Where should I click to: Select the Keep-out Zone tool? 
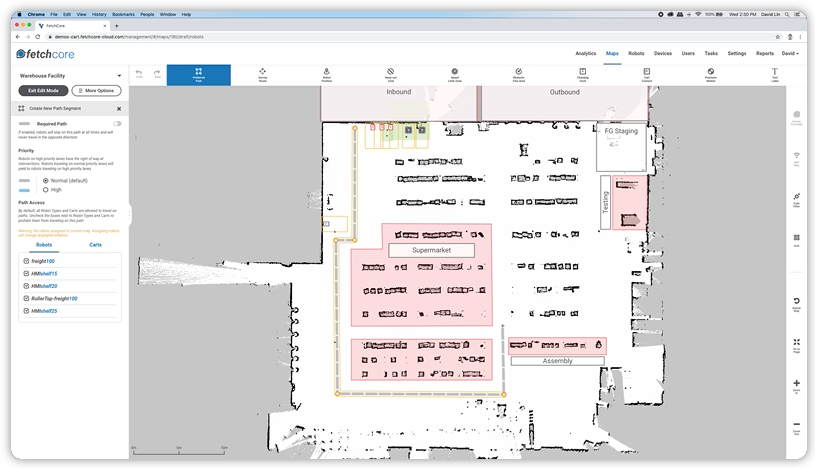[x=390, y=75]
